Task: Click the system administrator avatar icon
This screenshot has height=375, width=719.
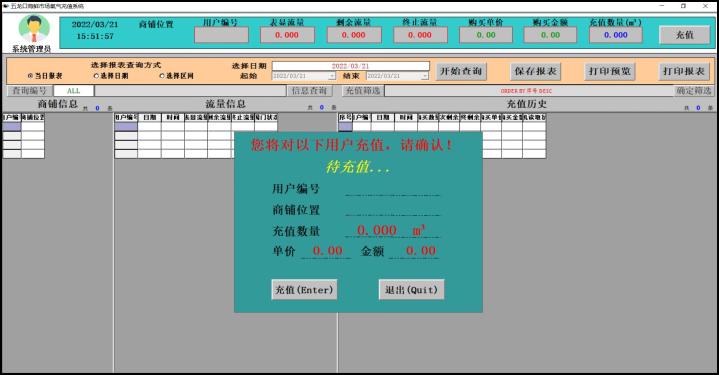Action: pos(34,29)
